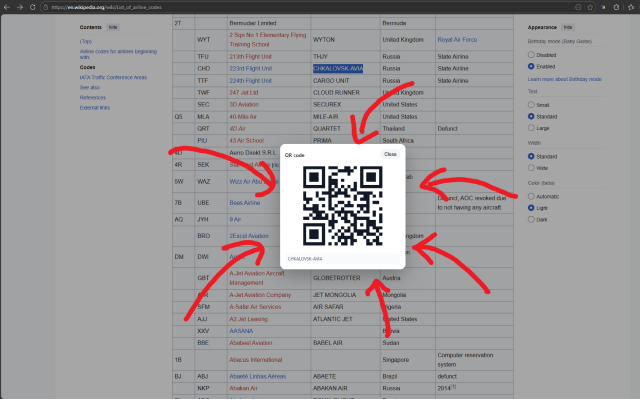Open 4D Air link
The image size is (640, 400).
point(237,129)
